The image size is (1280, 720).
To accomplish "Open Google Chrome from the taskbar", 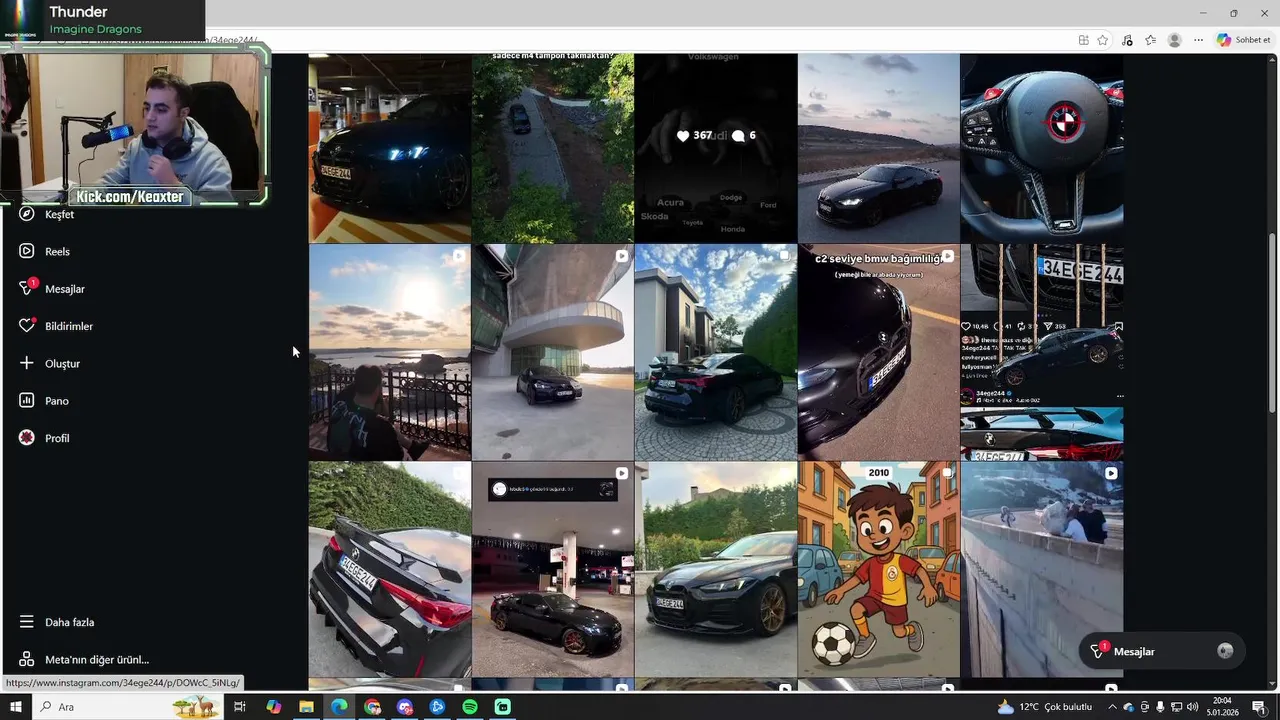I will [372, 707].
